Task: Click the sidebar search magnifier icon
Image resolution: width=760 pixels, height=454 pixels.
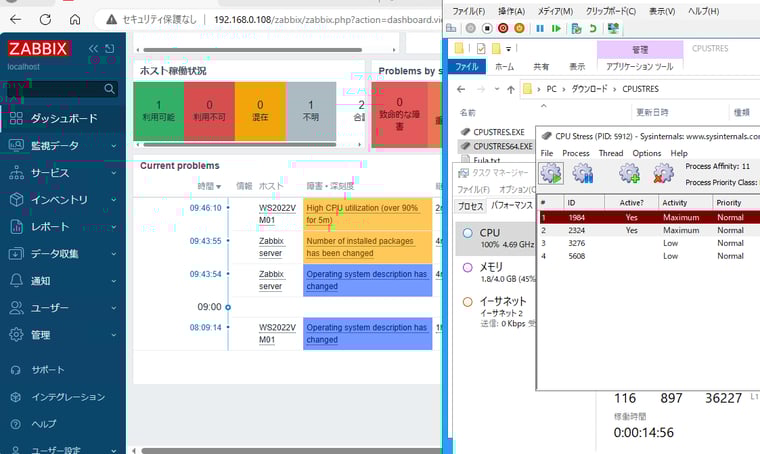Action: 110,89
